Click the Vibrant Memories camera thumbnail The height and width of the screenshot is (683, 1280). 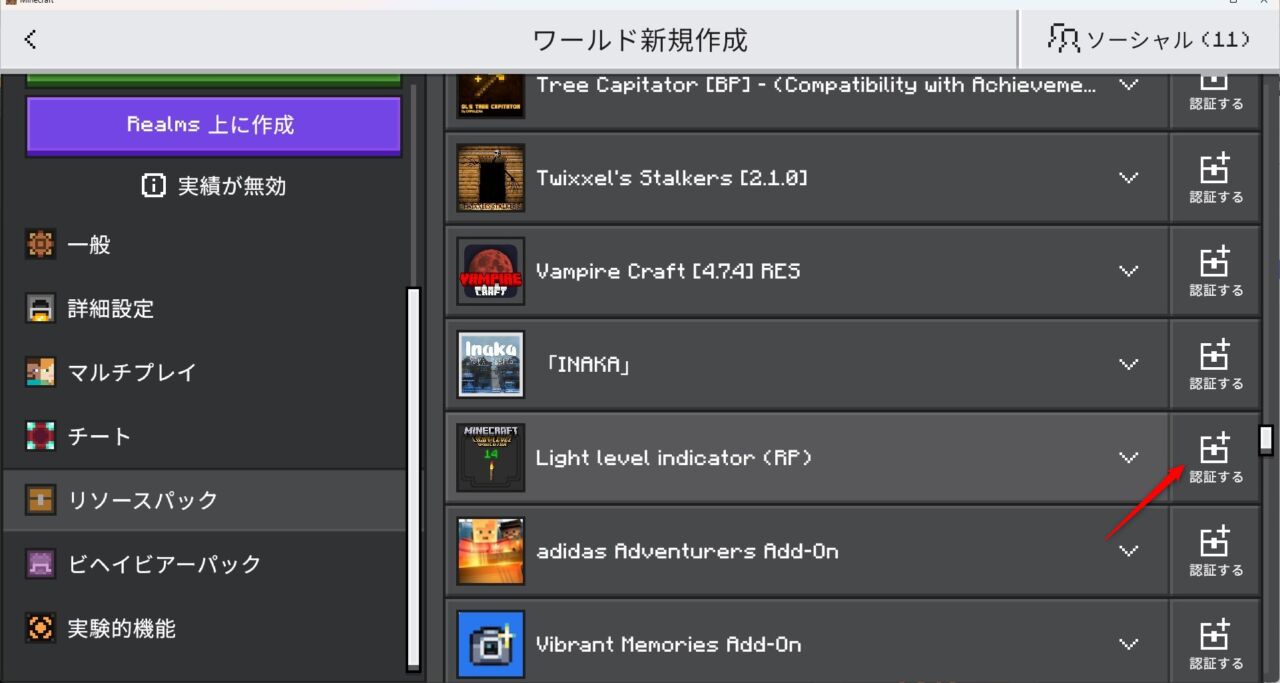(x=491, y=644)
